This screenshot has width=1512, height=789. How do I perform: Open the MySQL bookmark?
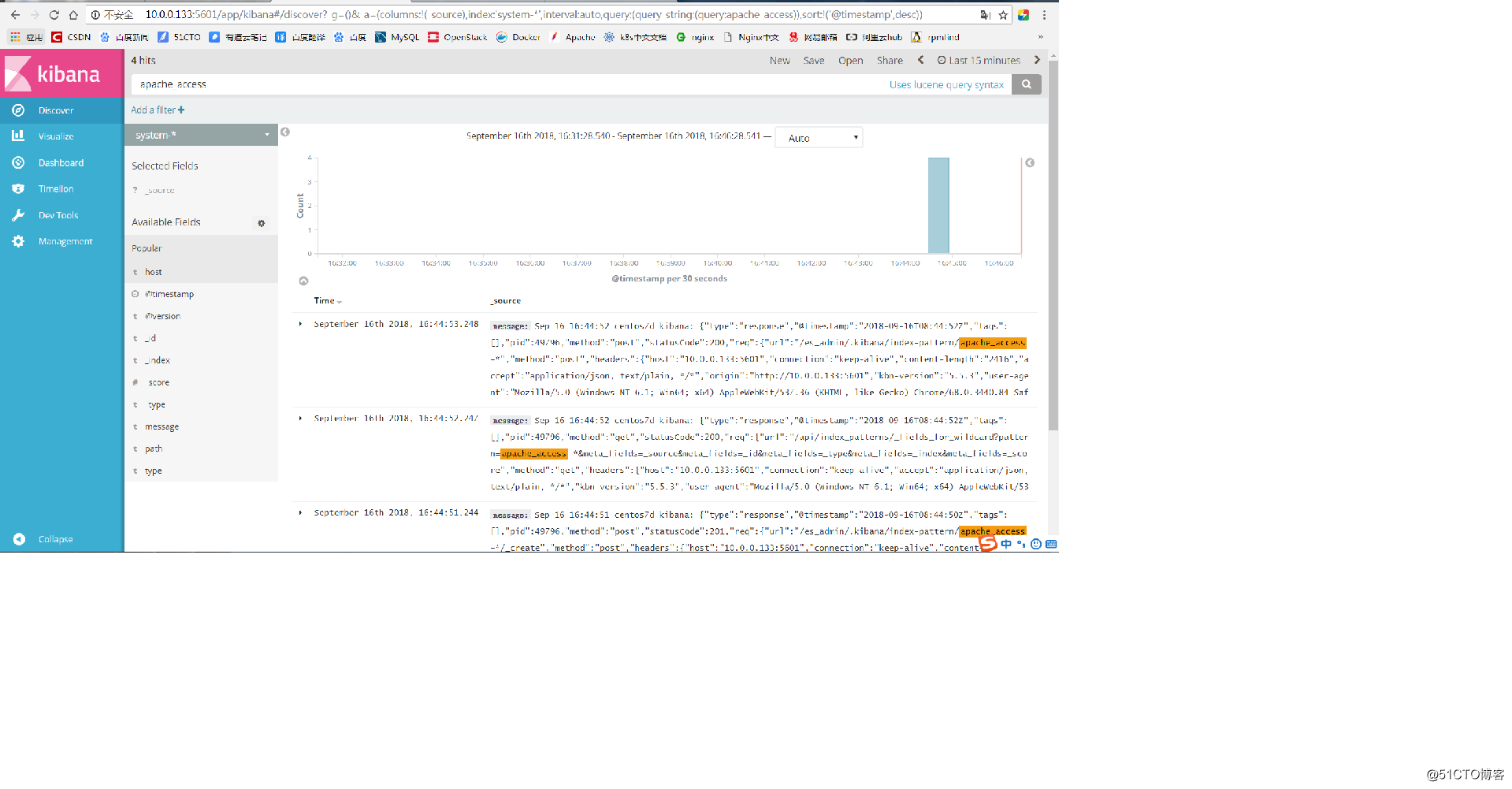(397, 37)
